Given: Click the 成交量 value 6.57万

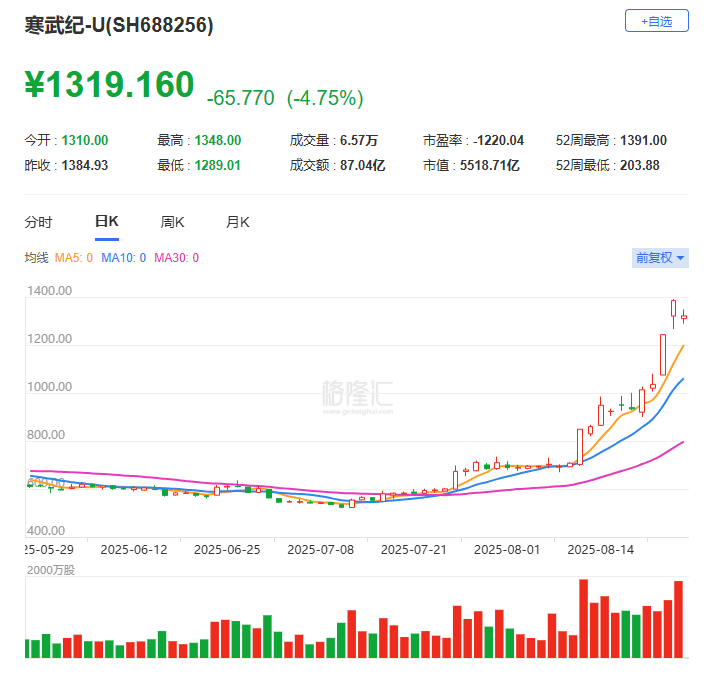Looking at the screenshot, I should pyautogui.click(x=359, y=140).
